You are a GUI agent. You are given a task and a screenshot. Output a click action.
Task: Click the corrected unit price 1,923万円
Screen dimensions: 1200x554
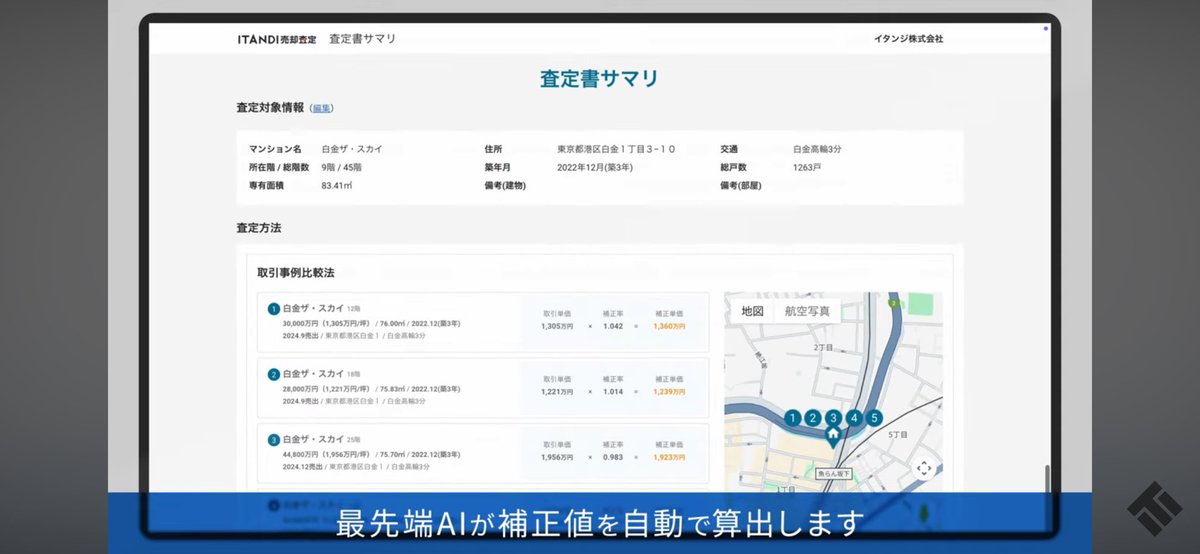click(x=669, y=457)
